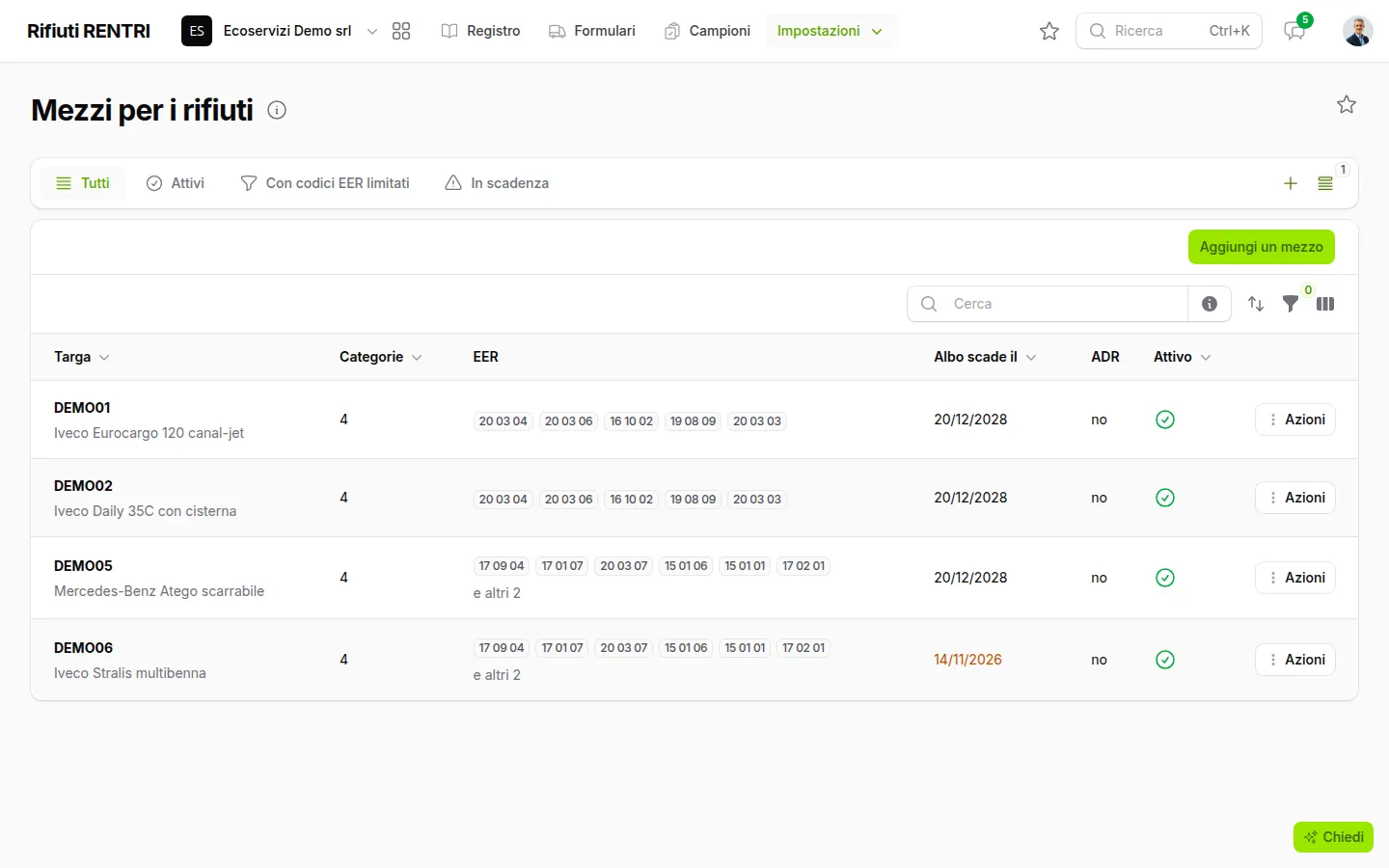Screen dimensions: 1389x868
Task: Show the Con codici EER limitati tab
Action: tap(325, 183)
